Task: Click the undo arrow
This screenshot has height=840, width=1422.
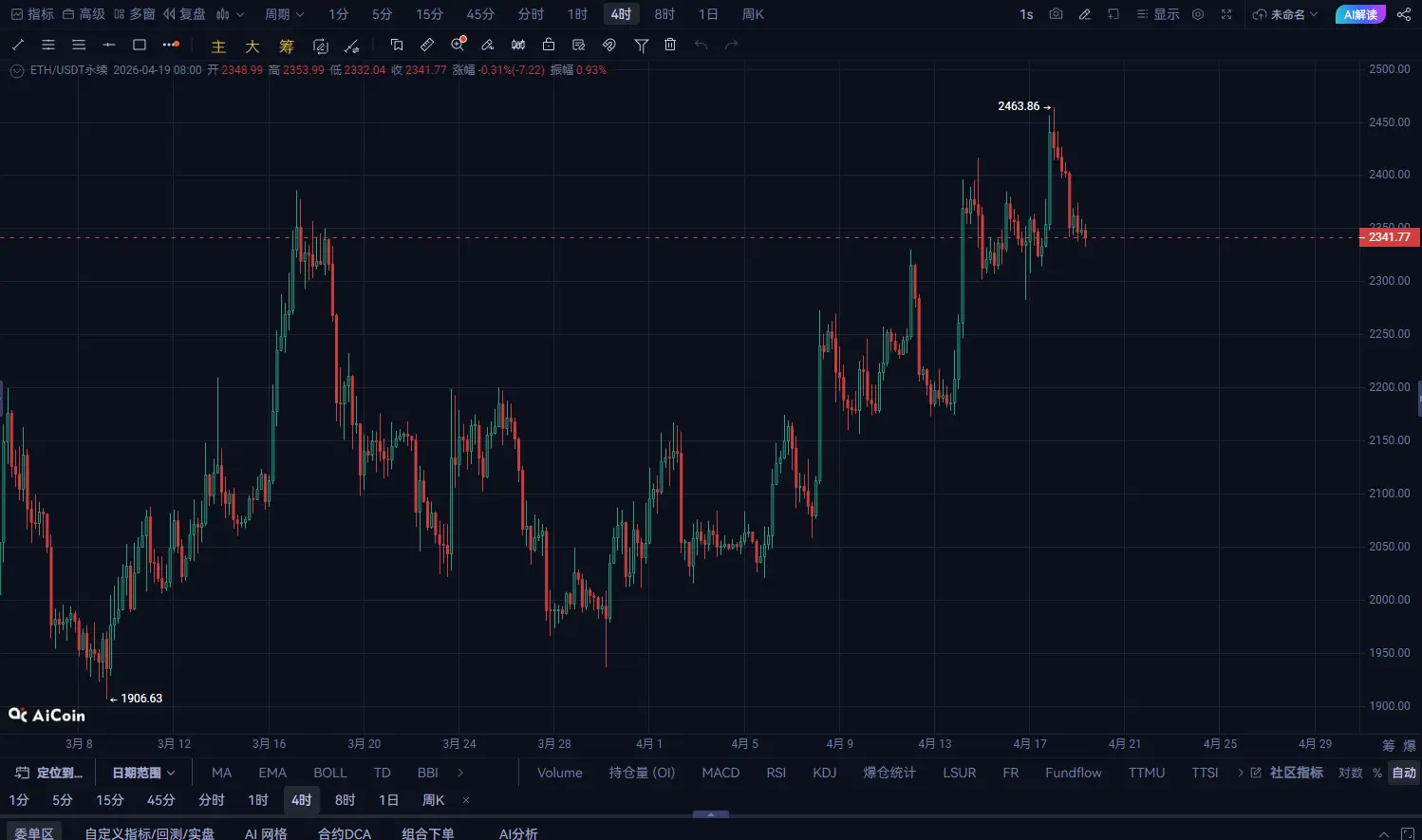Action: coord(701,45)
